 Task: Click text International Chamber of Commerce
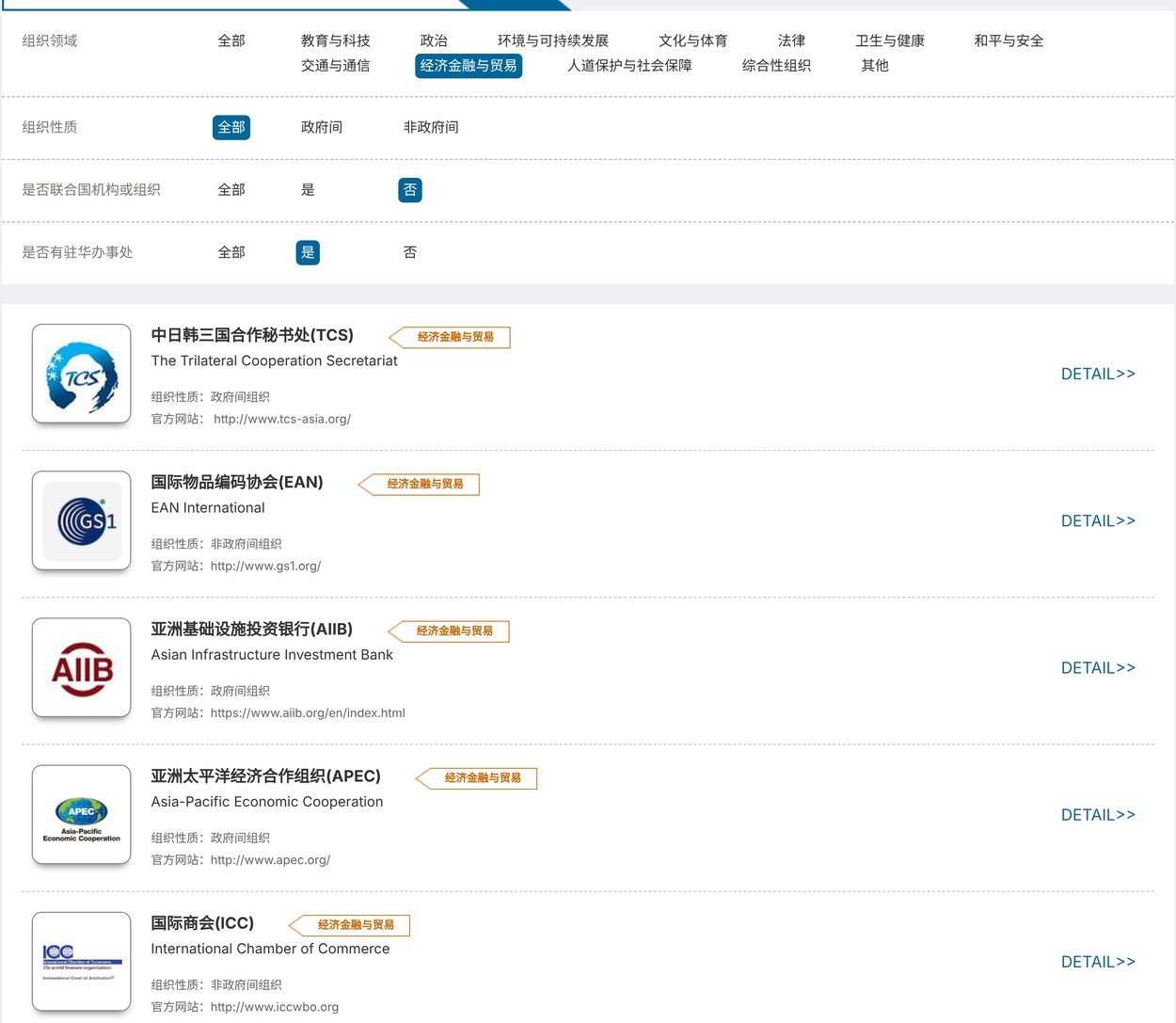[270, 948]
